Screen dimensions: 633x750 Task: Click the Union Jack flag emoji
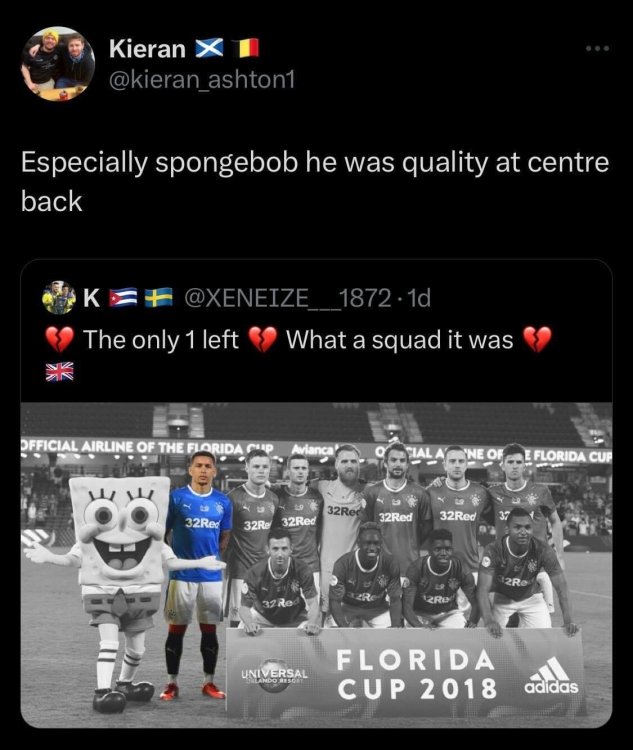point(60,372)
